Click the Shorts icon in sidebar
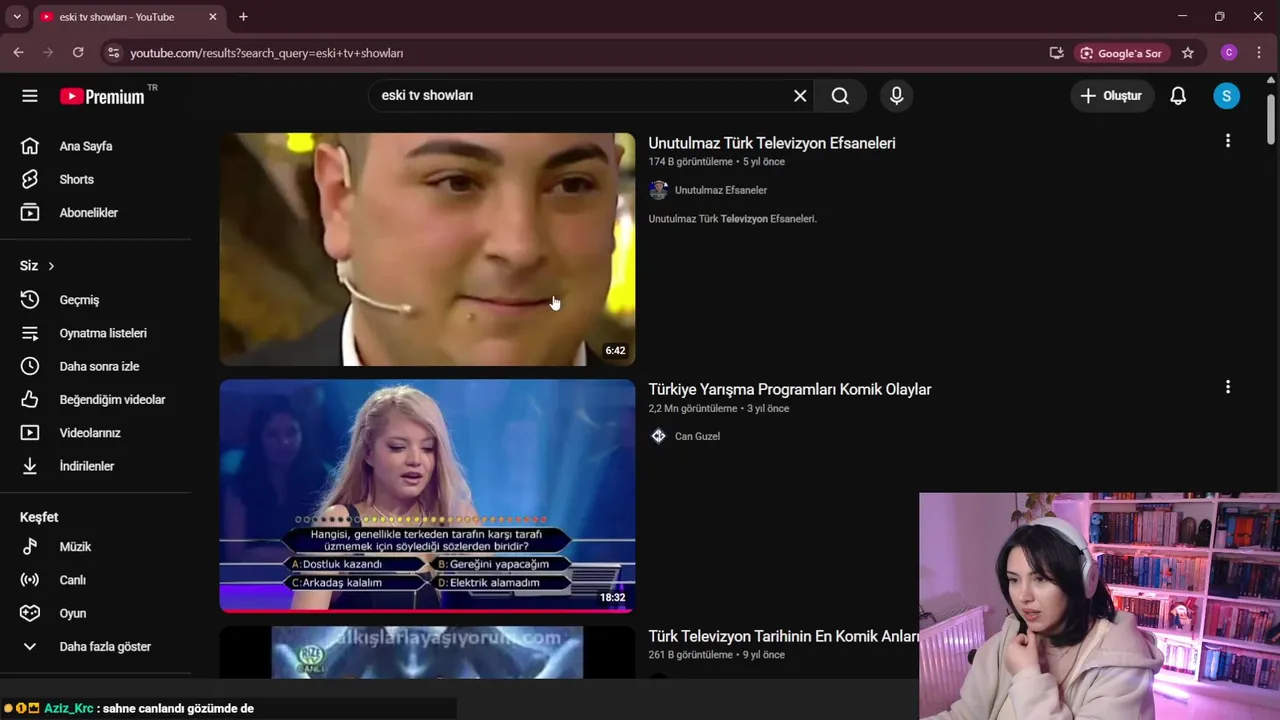Screen dimensions: 1280x720 pyautogui.click(x=30, y=179)
